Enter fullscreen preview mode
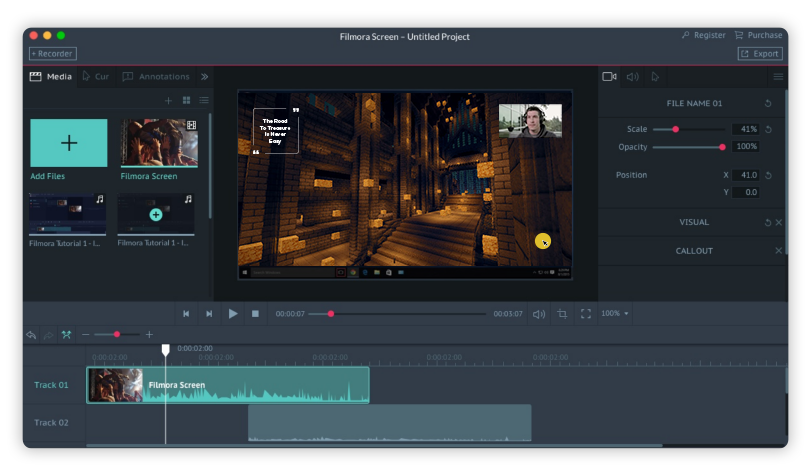The image size is (809, 468). (x=585, y=314)
